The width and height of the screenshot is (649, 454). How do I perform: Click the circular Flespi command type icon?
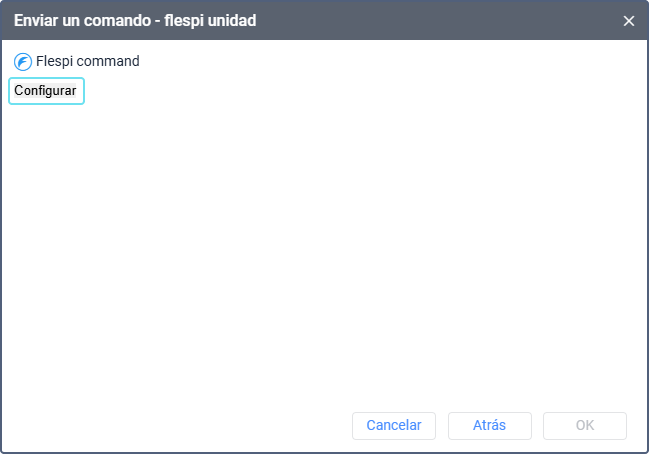pos(23,62)
